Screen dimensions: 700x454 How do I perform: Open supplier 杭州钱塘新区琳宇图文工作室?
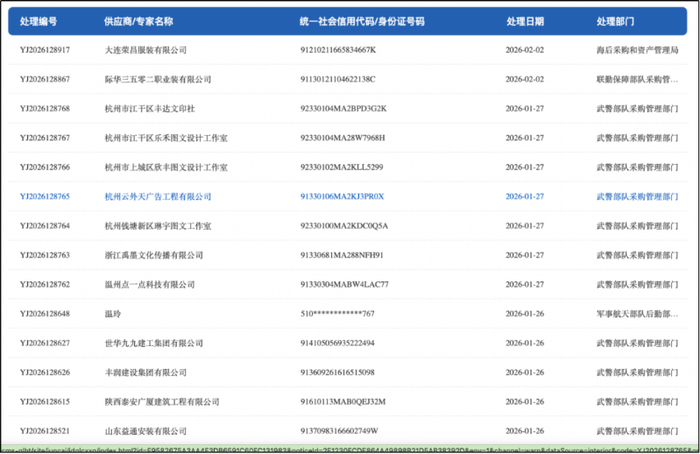pyautogui.click(x=158, y=226)
